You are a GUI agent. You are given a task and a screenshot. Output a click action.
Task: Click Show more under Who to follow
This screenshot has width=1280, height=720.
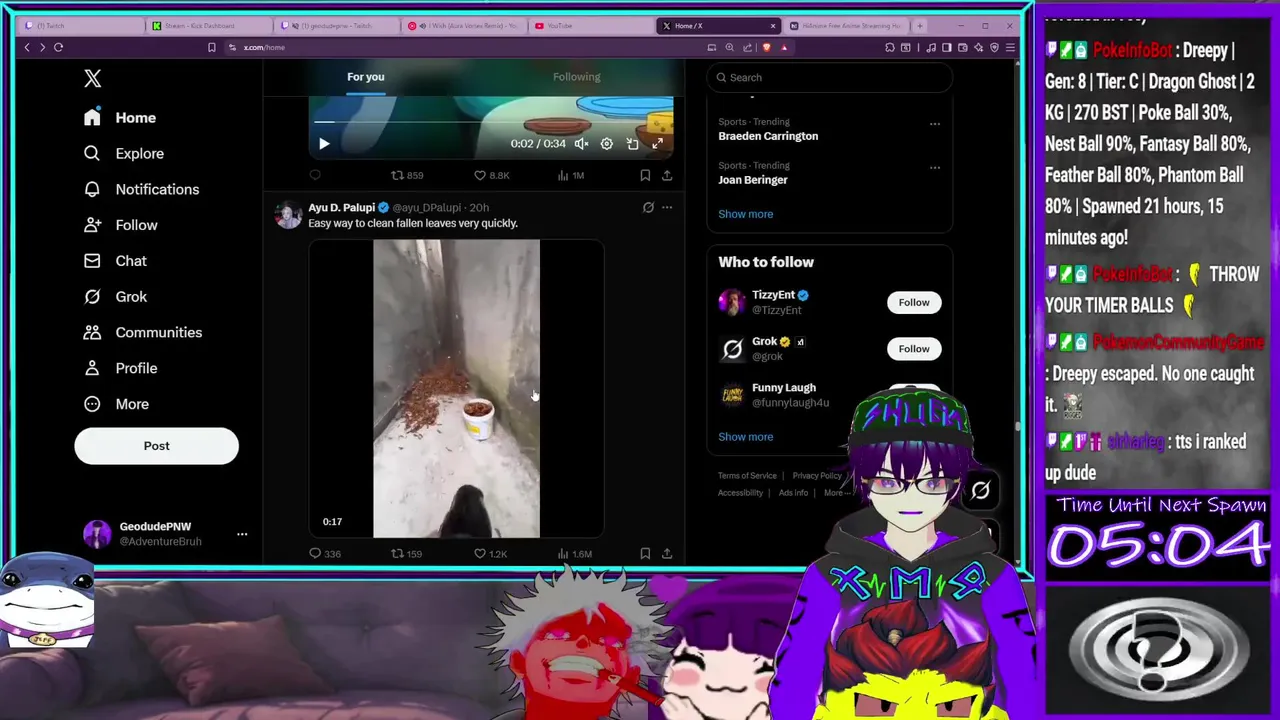745,437
